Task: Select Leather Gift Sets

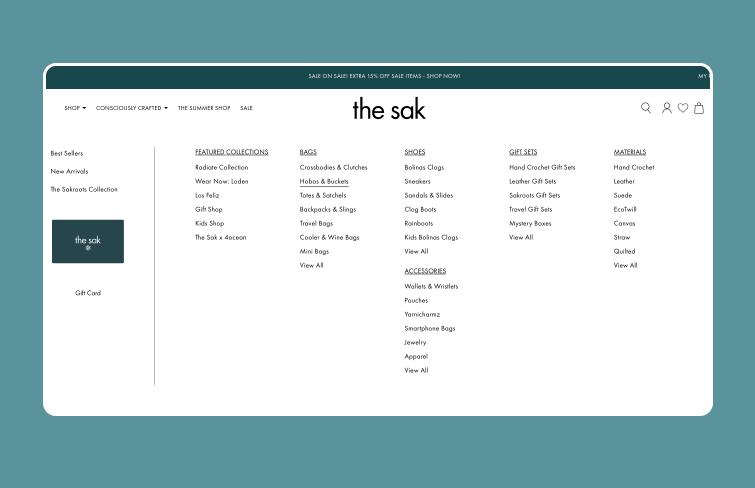Action: (x=533, y=181)
